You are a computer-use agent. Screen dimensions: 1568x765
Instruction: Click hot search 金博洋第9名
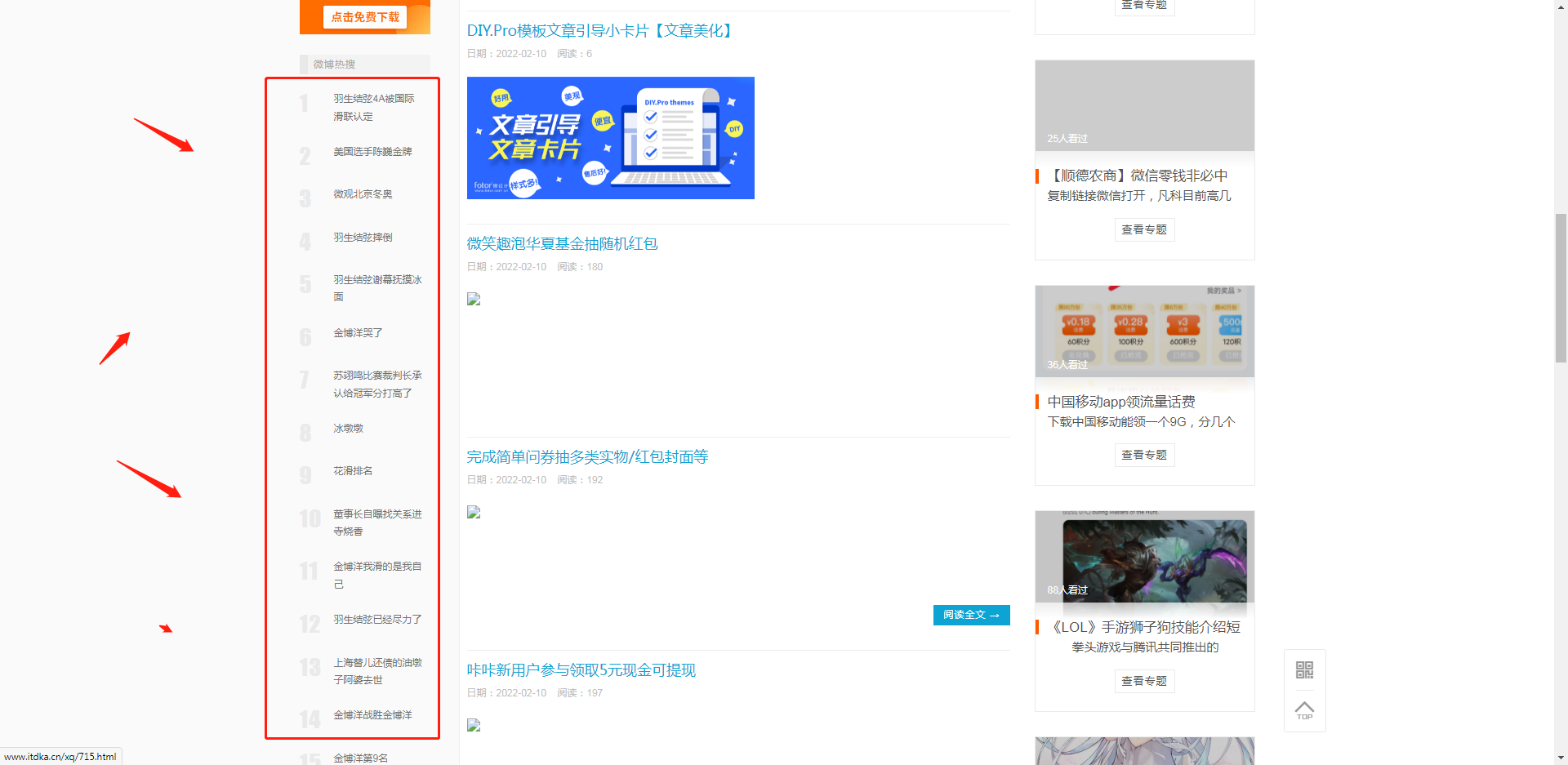[360, 758]
